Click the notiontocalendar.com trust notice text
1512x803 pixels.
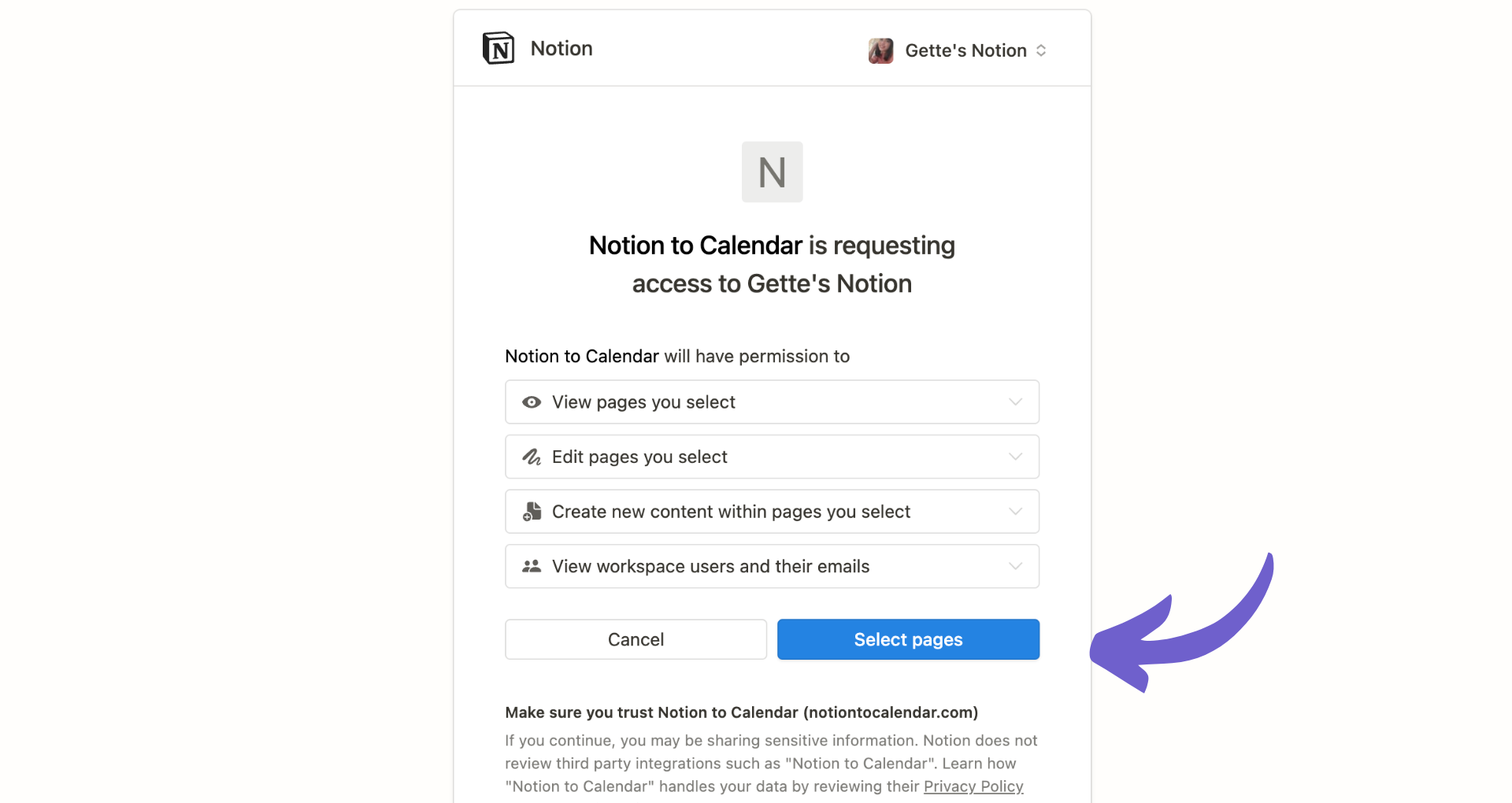(x=741, y=712)
